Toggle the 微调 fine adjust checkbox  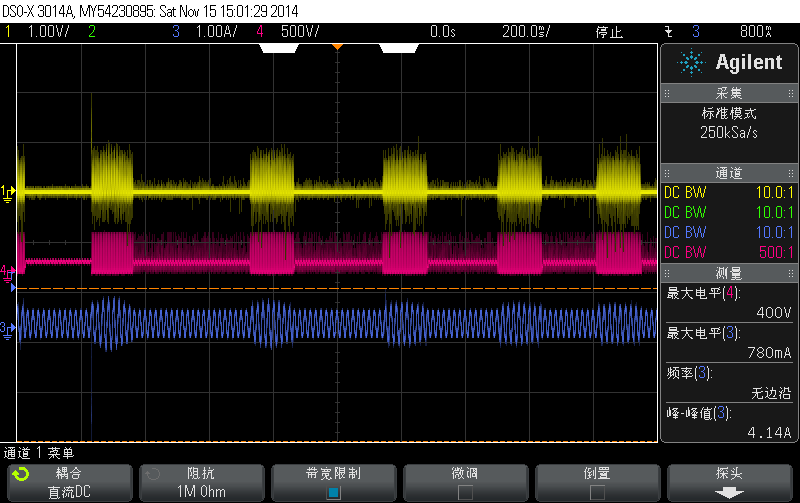(x=465, y=492)
